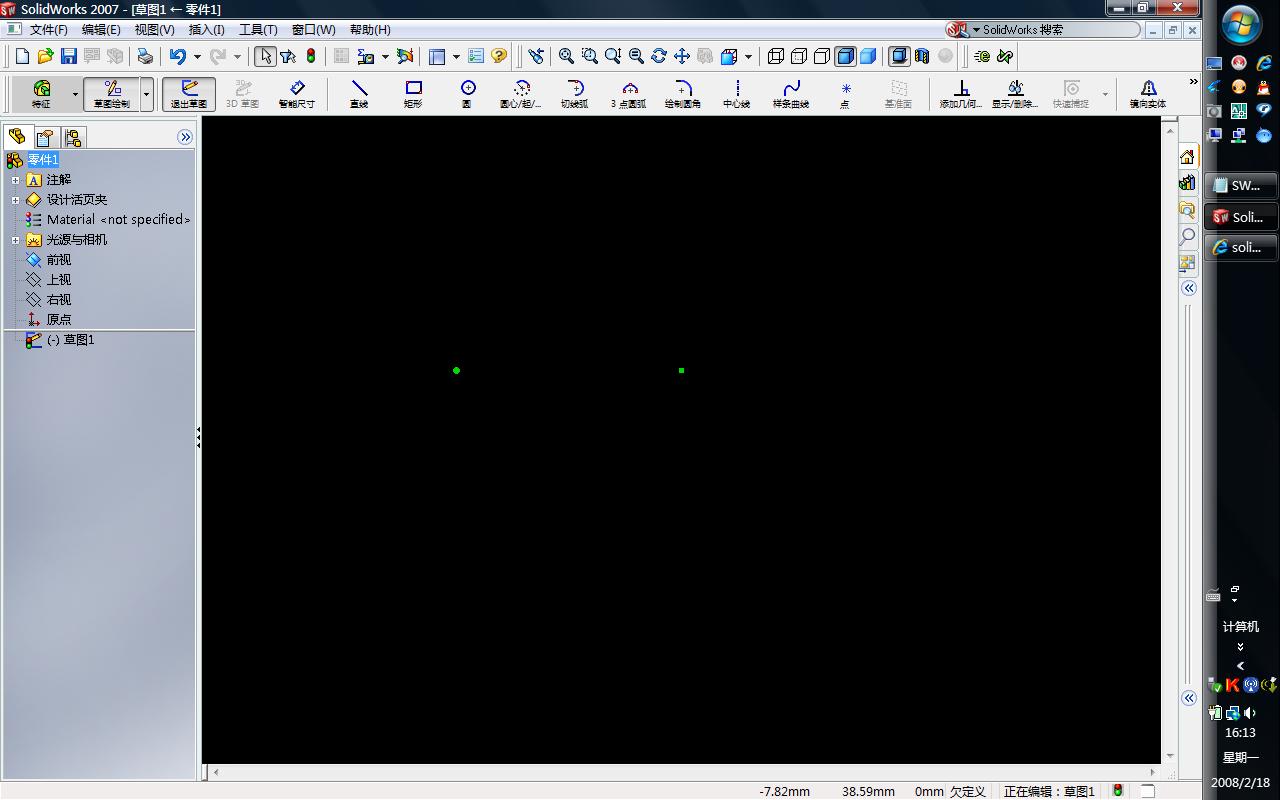Select the 圆 Circle tool
Screen dimensions: 1280x800
coord(467,94)
